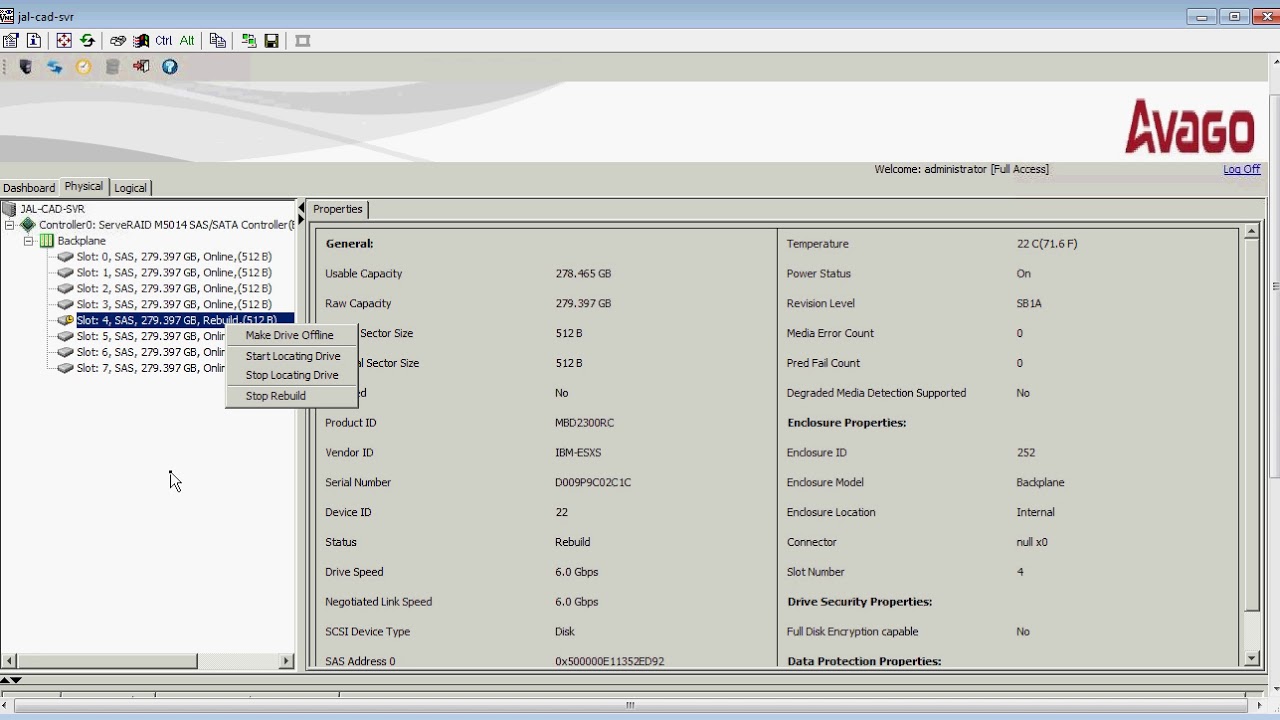1280x720 pixels.
Task: Click the Ctrl-Alt-Del keys icon
Action: pos(118,41)
